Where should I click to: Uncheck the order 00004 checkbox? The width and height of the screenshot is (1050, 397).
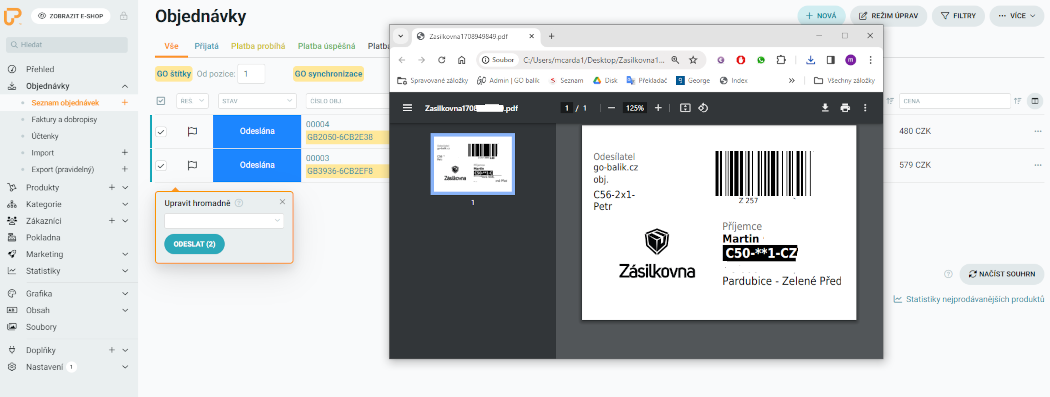click(x=161, y=132)
